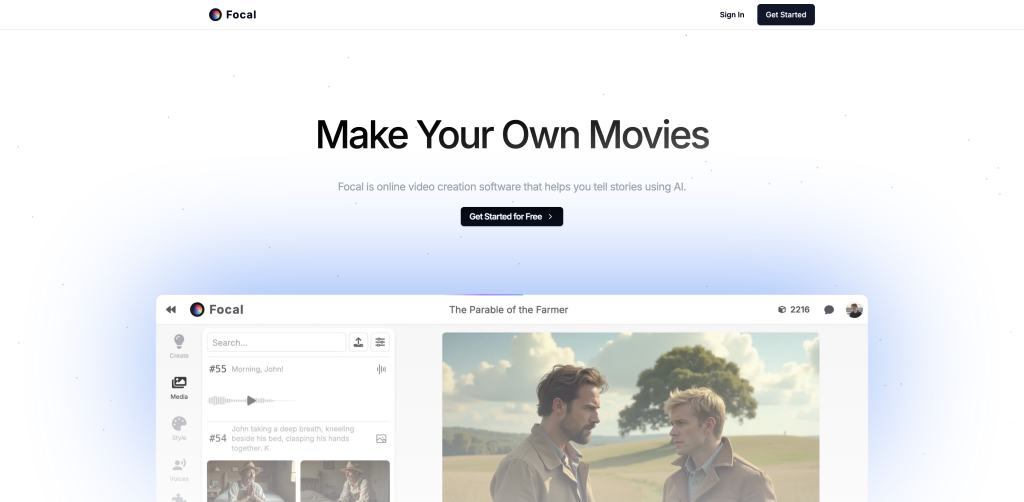Open the Style palette sidebar tab
Image resolution: width=1024 pixels, height=502 pixels.
click(x=179, y=428)
